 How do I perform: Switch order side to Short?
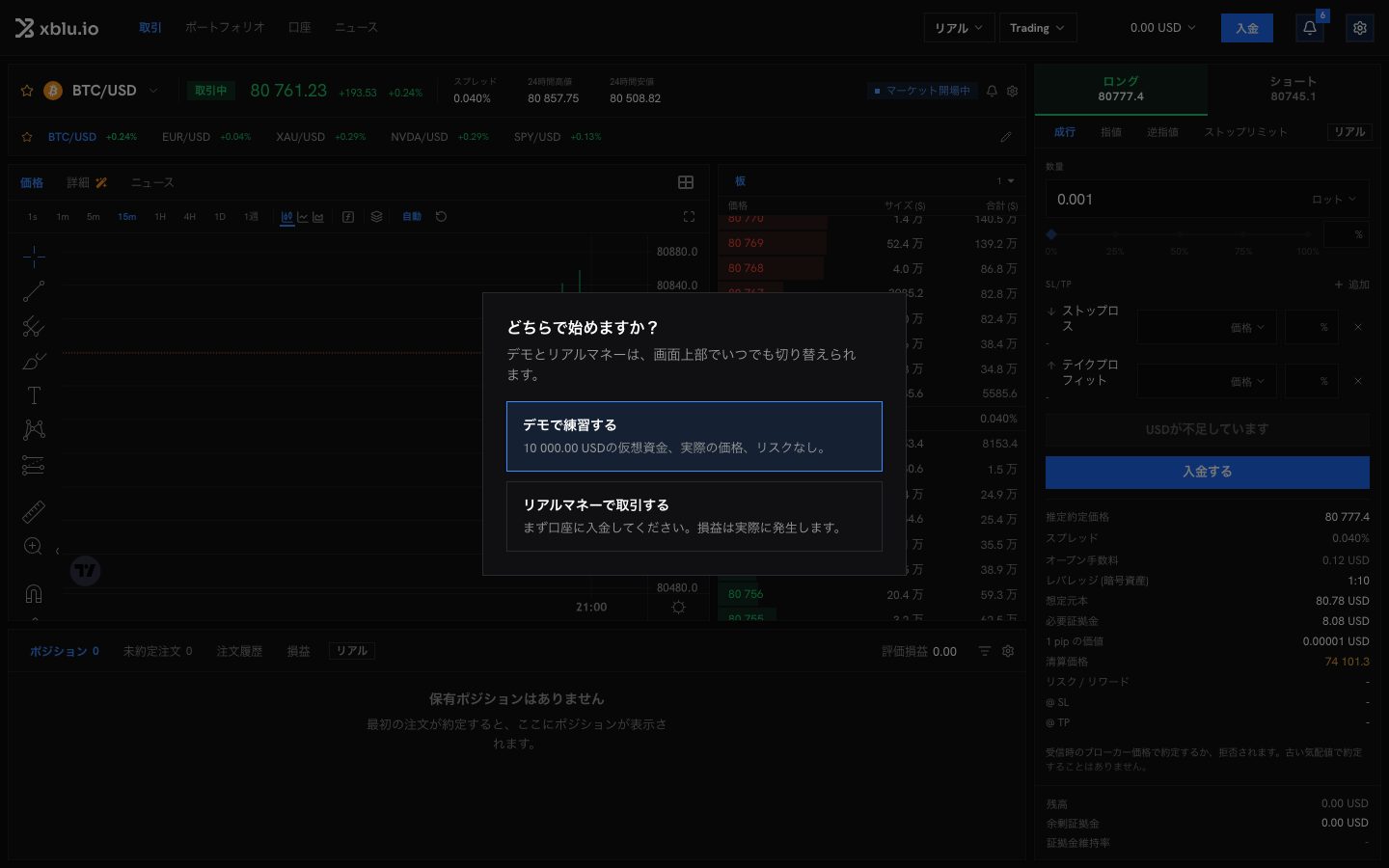1294,89
